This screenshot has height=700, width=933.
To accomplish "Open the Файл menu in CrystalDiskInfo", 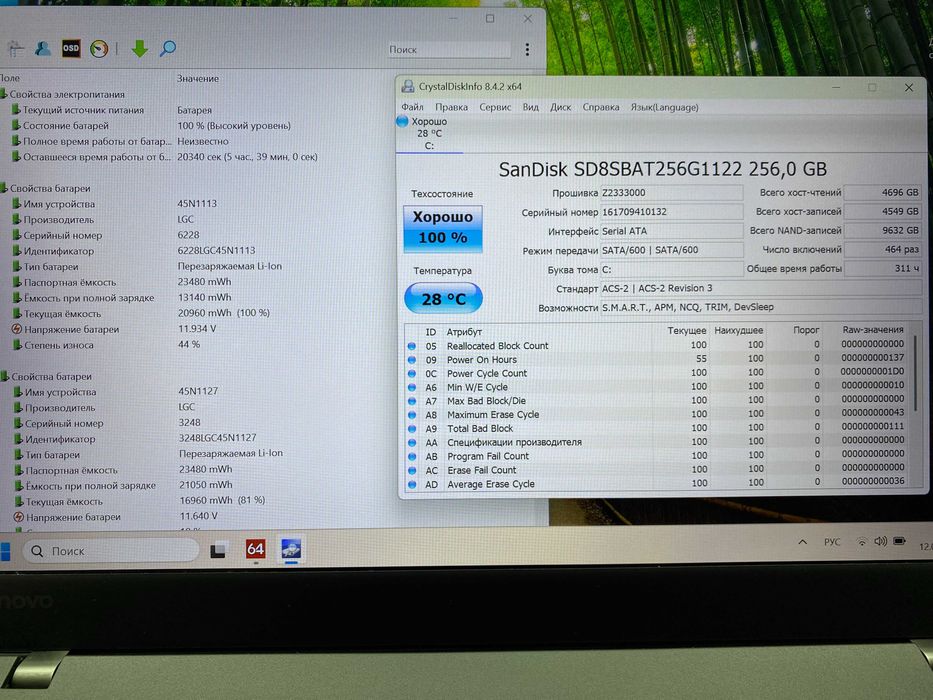I will click(x=412, y=107).
